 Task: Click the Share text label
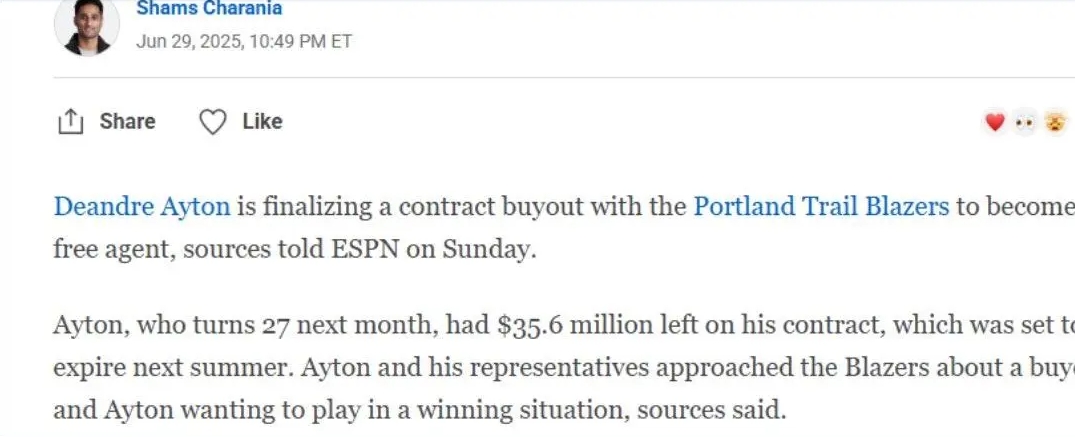click(x=128, y=121)
